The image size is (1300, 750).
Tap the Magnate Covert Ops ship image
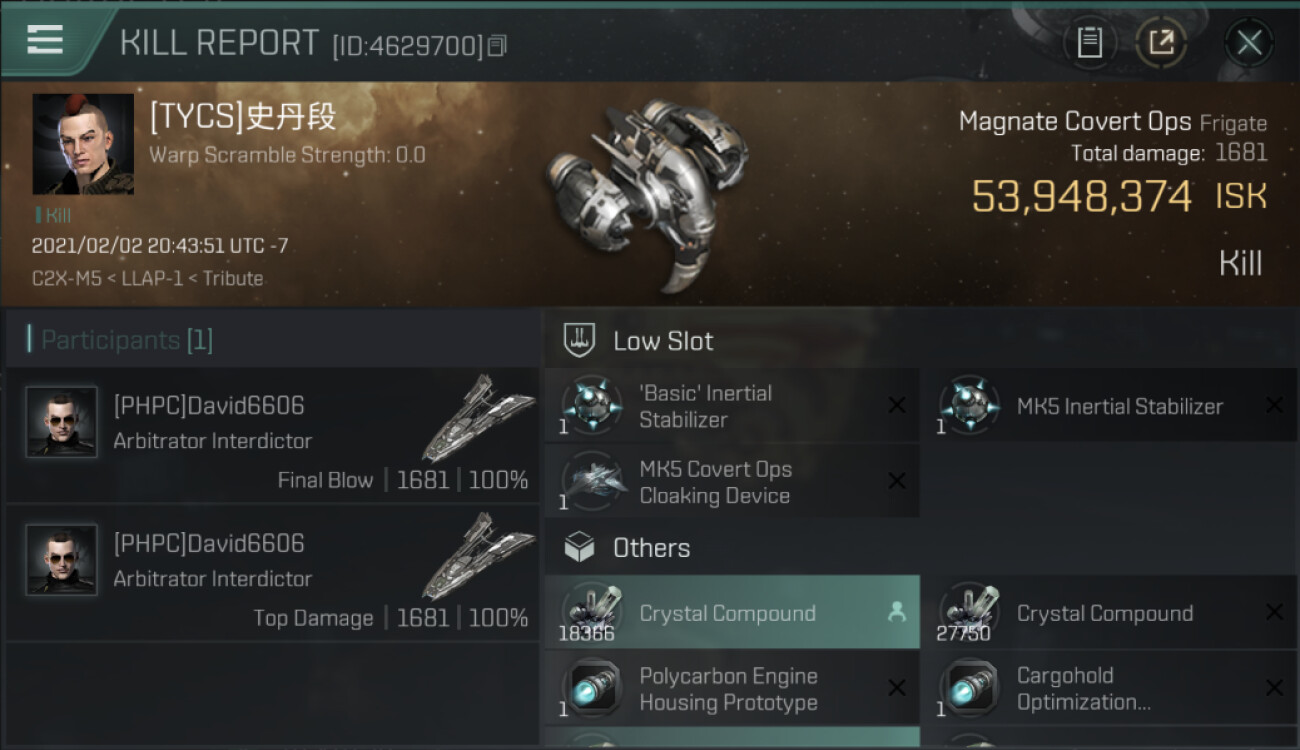coord(648,190)
